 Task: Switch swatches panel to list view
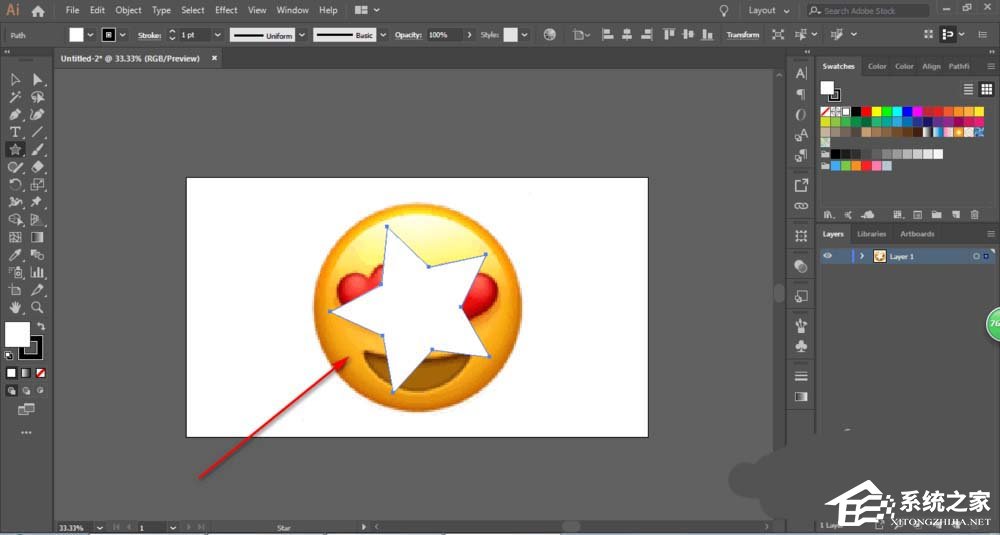click(968, 89)
